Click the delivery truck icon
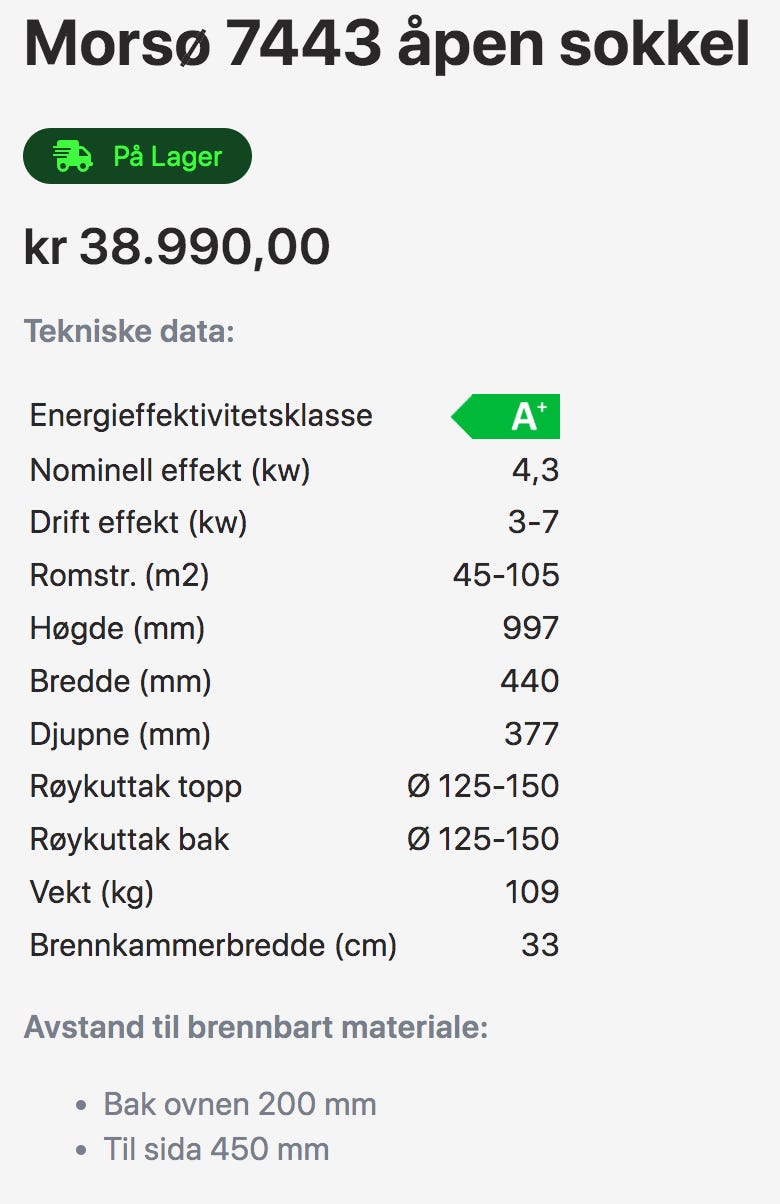The image size is (780, 1204). pyautogui.click(x=72, y=156)
